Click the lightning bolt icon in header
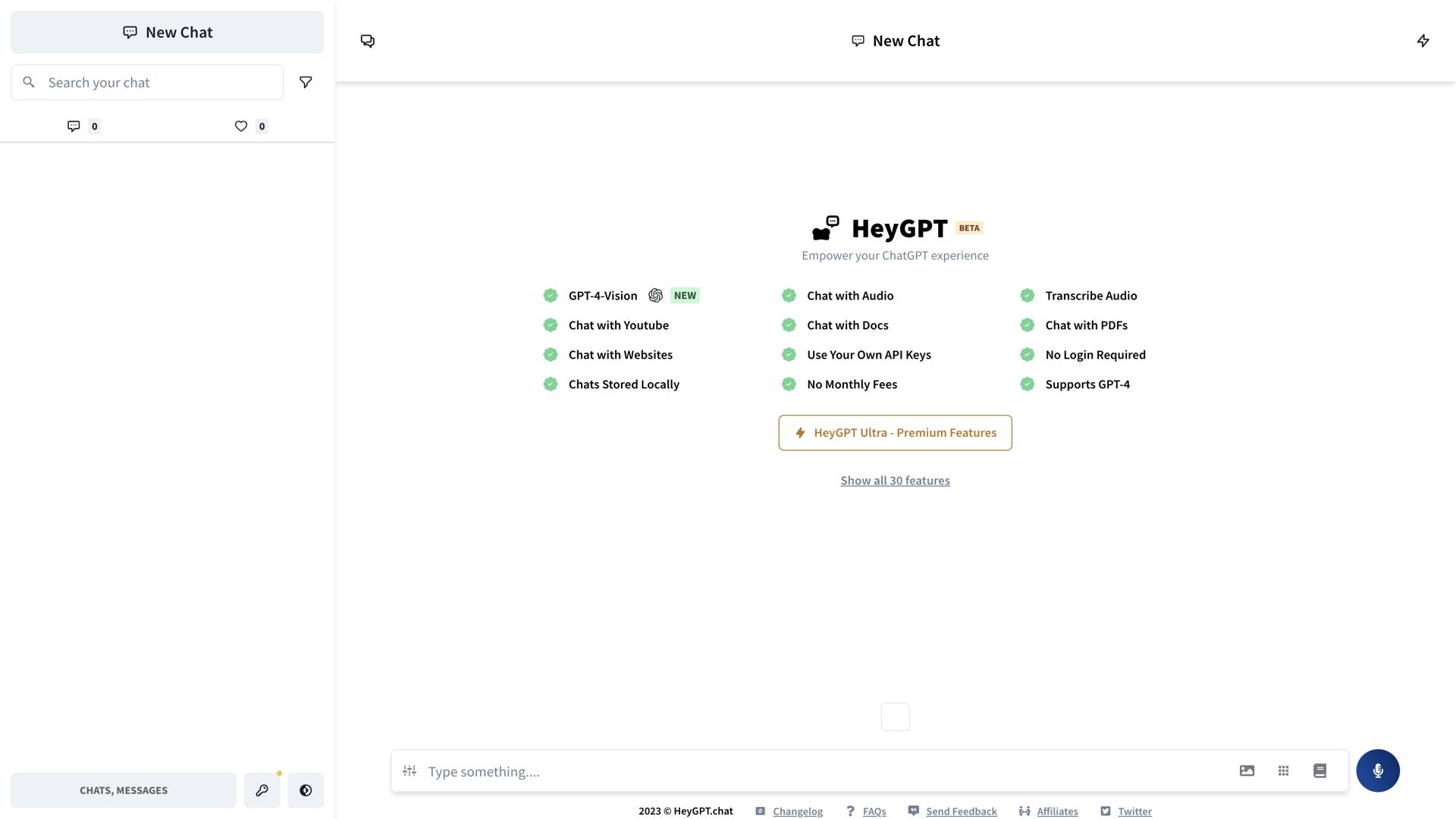Image resolution: width=1456 pixels, height=819 pixels. pos(1423,41)
